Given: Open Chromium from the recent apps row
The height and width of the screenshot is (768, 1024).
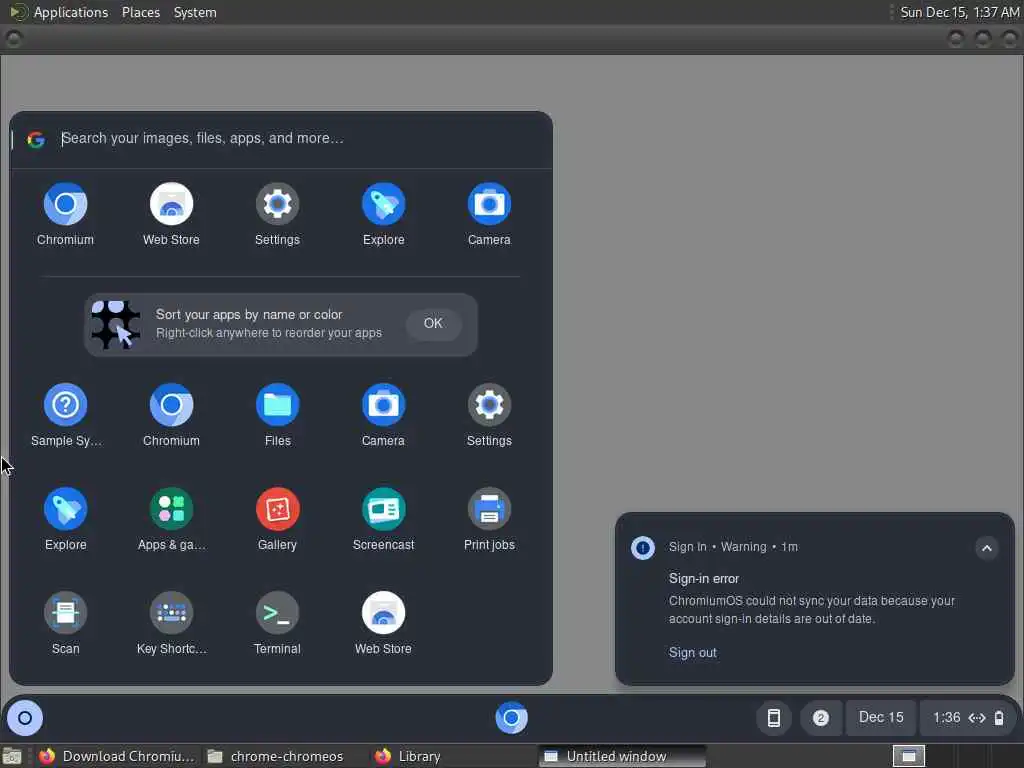Looking at the screenshot, I should 65,214.
